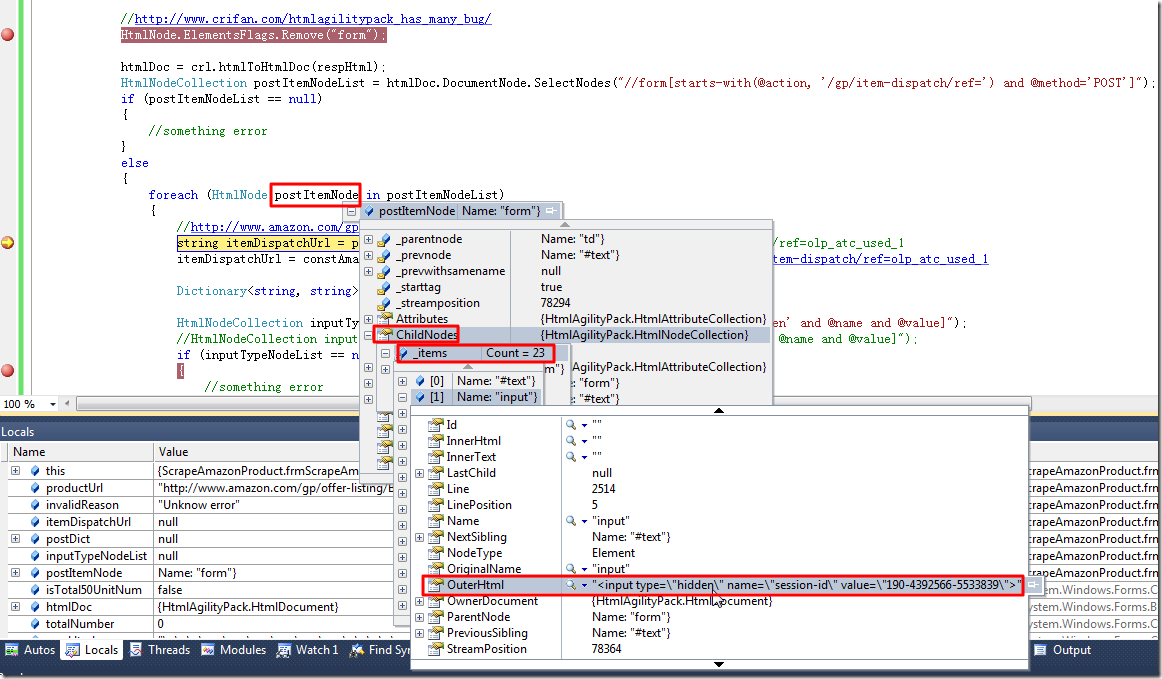Collapse the ChildNodes property
The width and height of the screenshot is (1162, 679).
point(368,335)
